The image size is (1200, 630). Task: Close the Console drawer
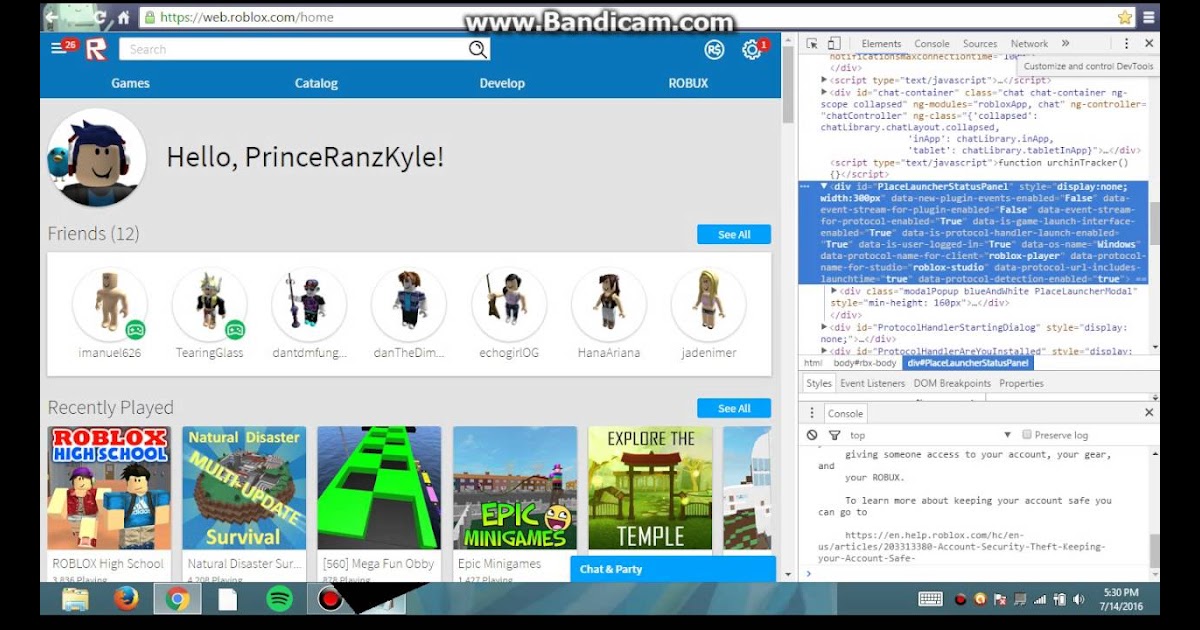[x=1149, y=412]
